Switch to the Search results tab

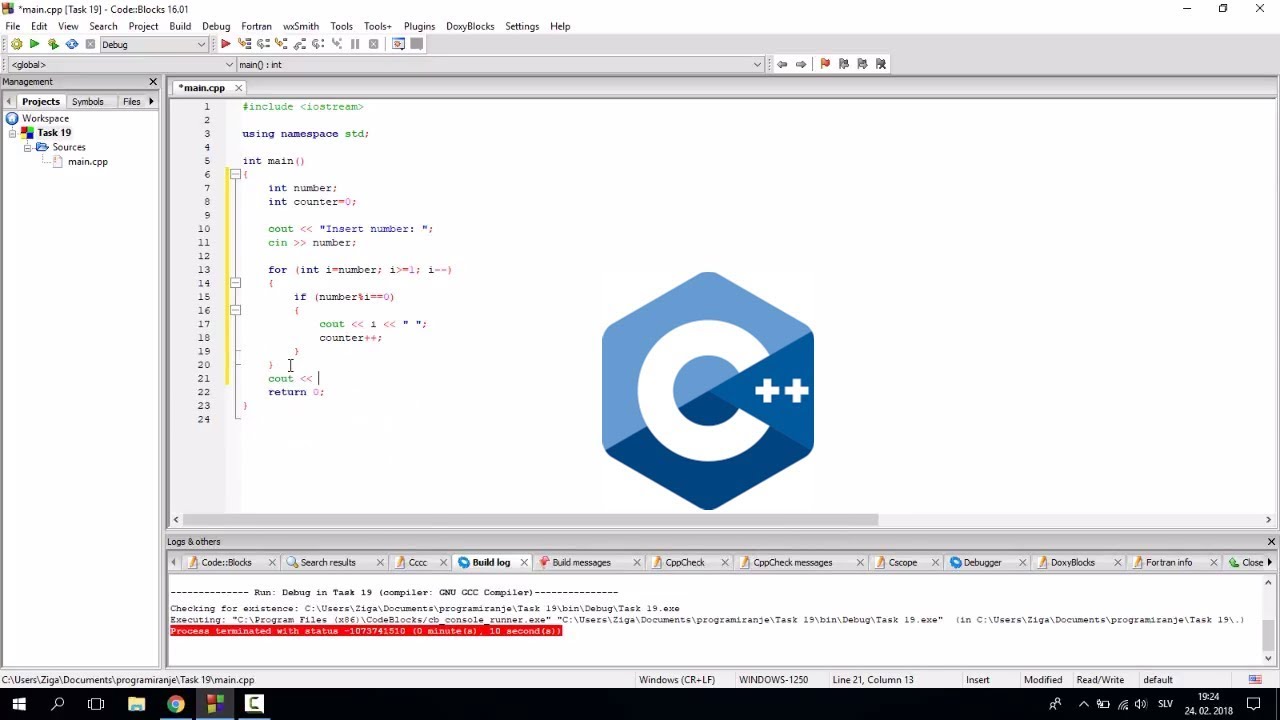pyautogui.click(x=328, y=562)
